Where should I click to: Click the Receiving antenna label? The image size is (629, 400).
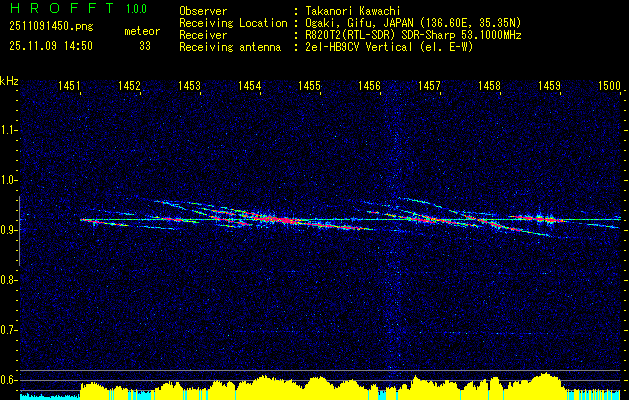point(230,47)
